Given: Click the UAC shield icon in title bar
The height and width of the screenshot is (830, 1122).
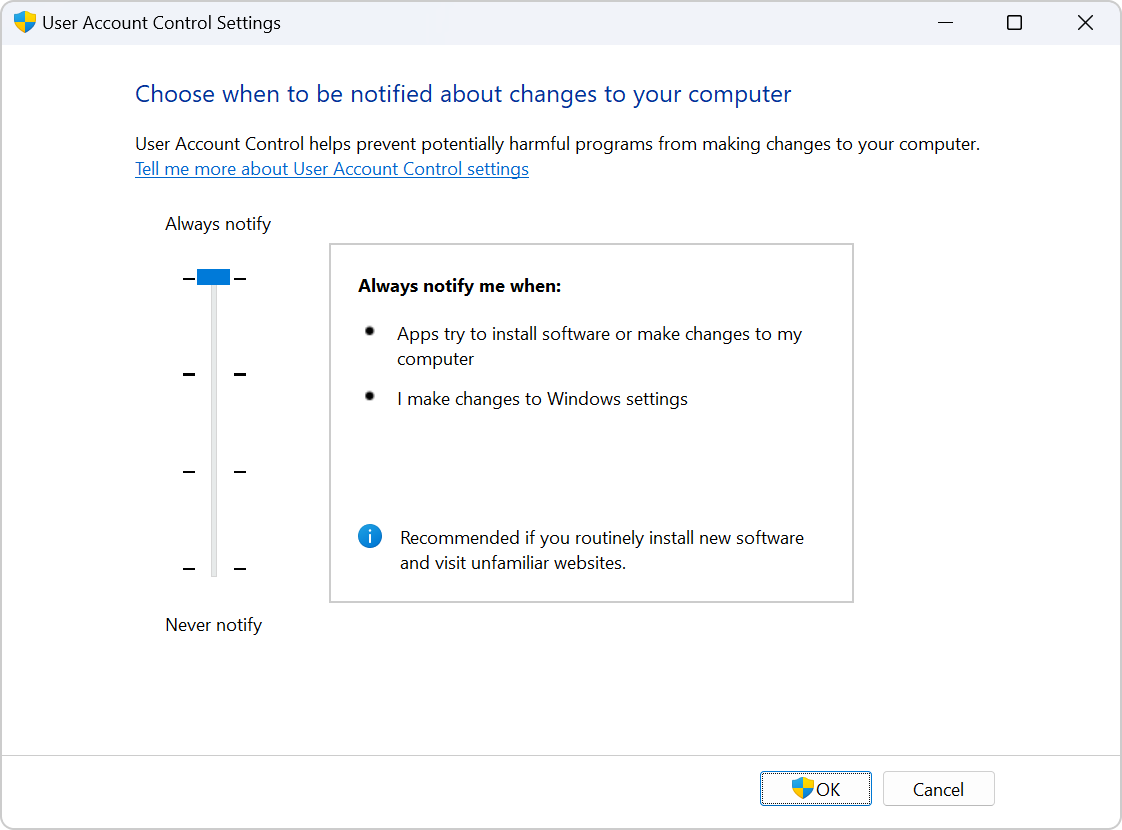Looking at the screenshot, I should point(24,21).
